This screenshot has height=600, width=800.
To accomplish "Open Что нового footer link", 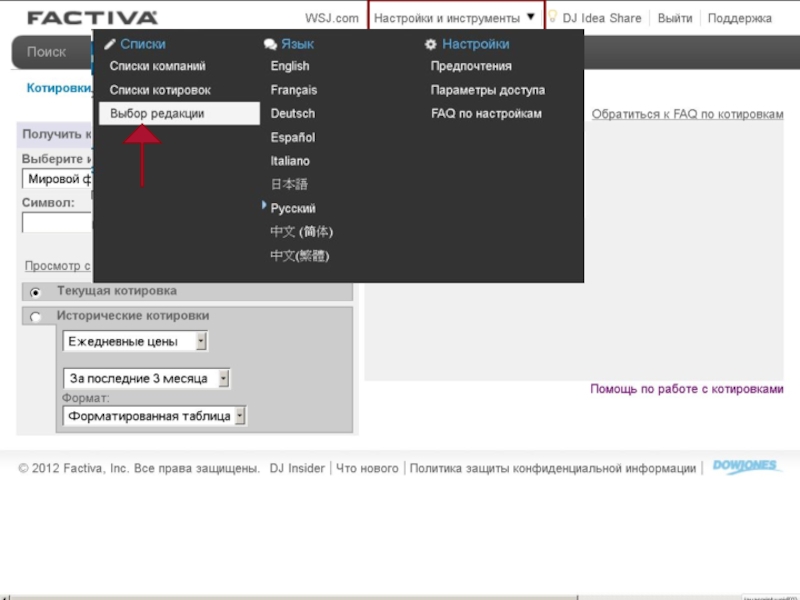I will coord(367,468).
